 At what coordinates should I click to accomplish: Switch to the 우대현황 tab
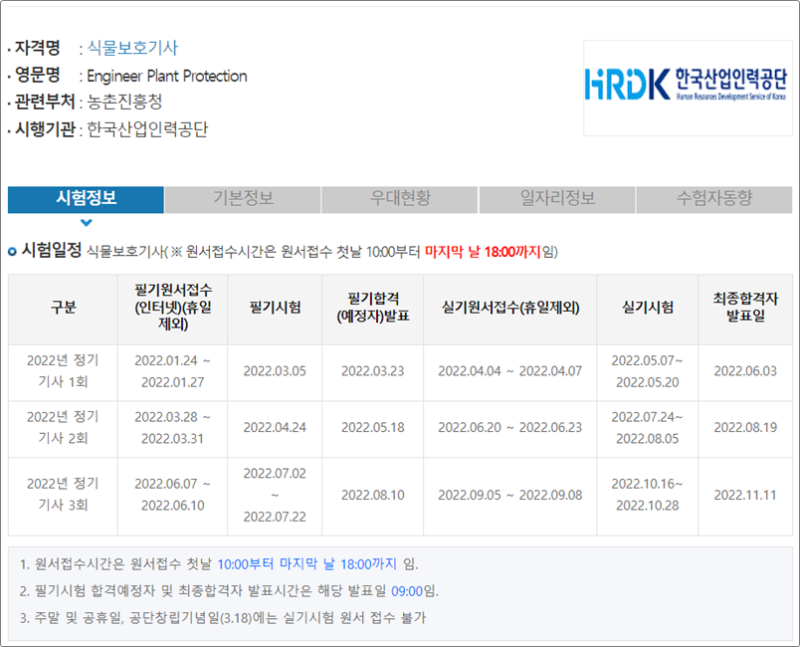point(400,198)
